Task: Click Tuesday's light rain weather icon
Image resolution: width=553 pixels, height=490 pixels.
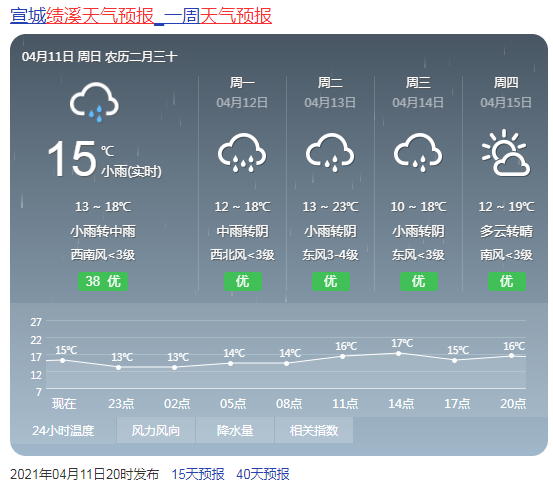Action: pos(330,152)
